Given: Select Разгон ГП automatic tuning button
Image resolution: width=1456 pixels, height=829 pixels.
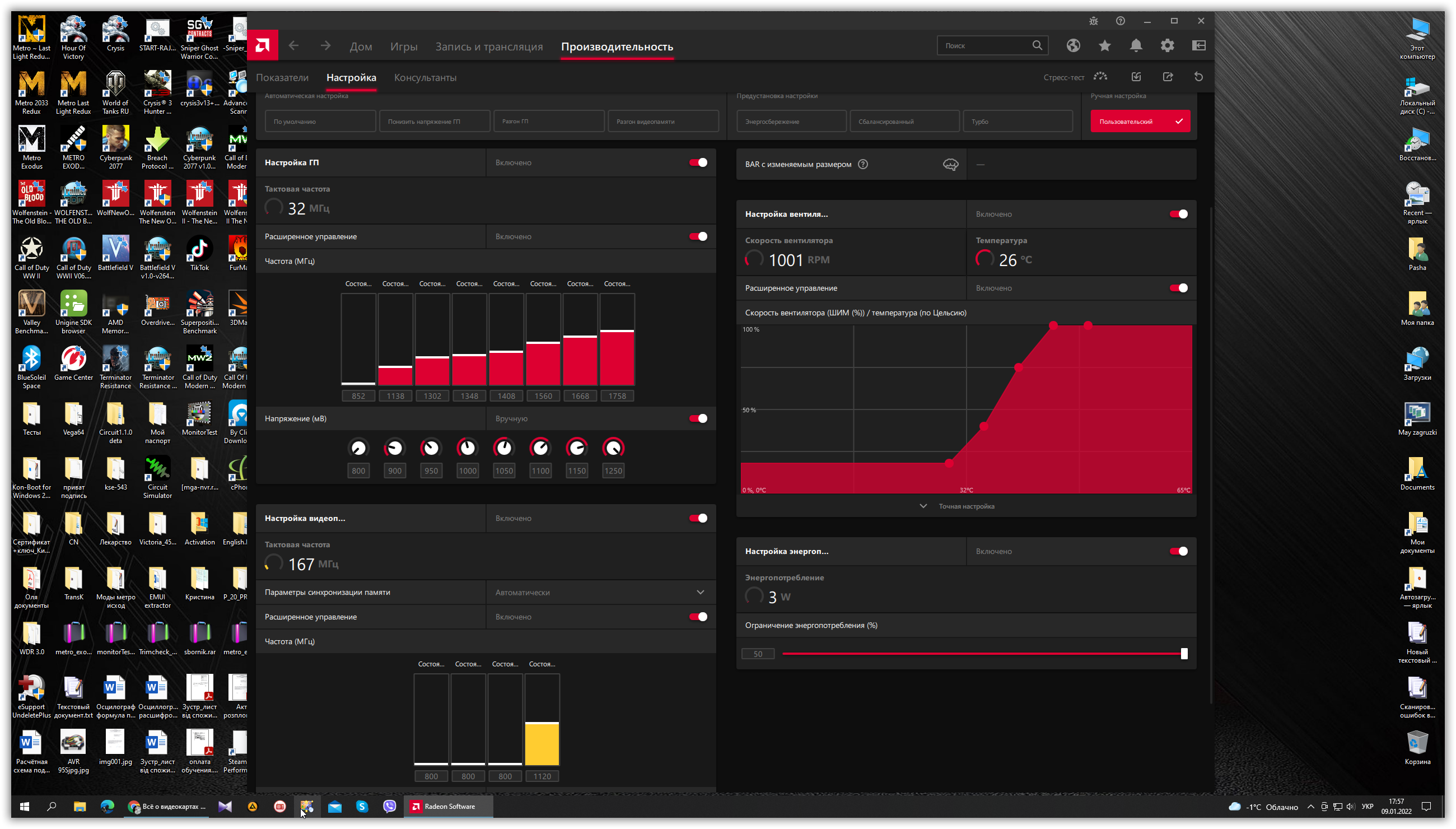Looking at the screenshot, I should tap(548, 122).
